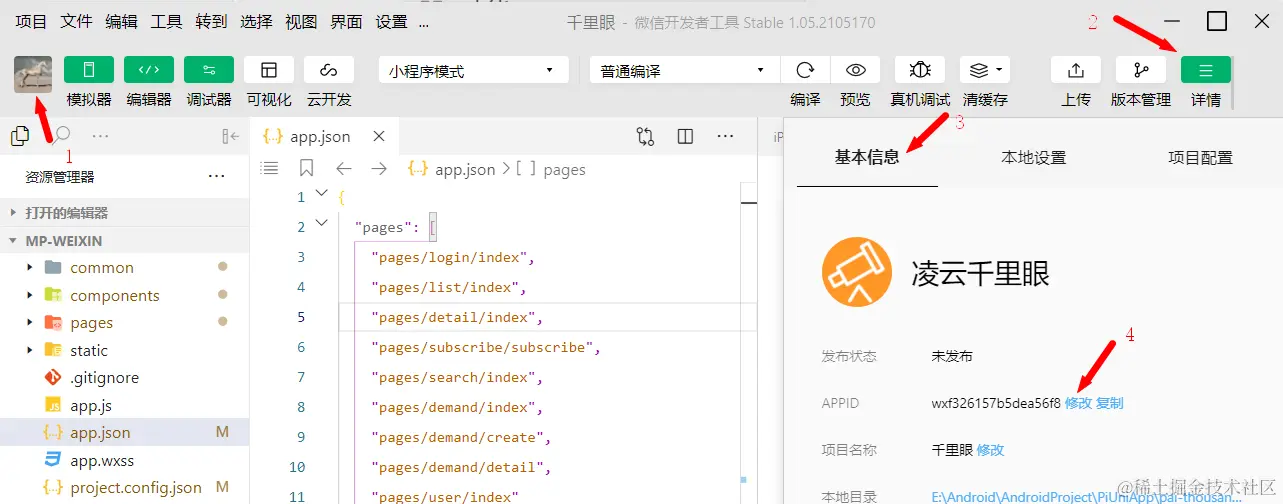
Task: Click the split editor icon
Action: (x=685, y=137)
